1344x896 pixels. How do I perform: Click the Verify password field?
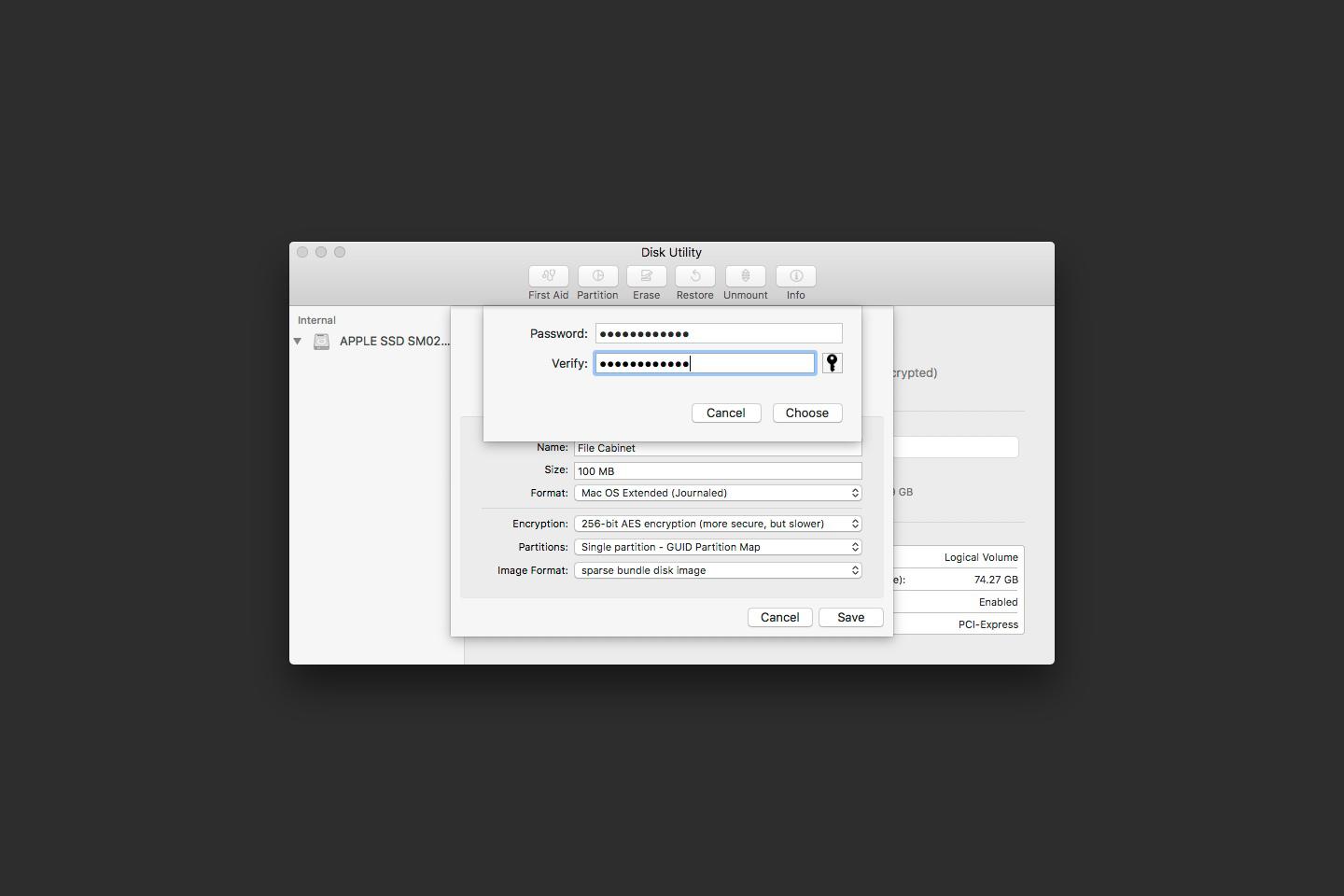click(705, 363)
